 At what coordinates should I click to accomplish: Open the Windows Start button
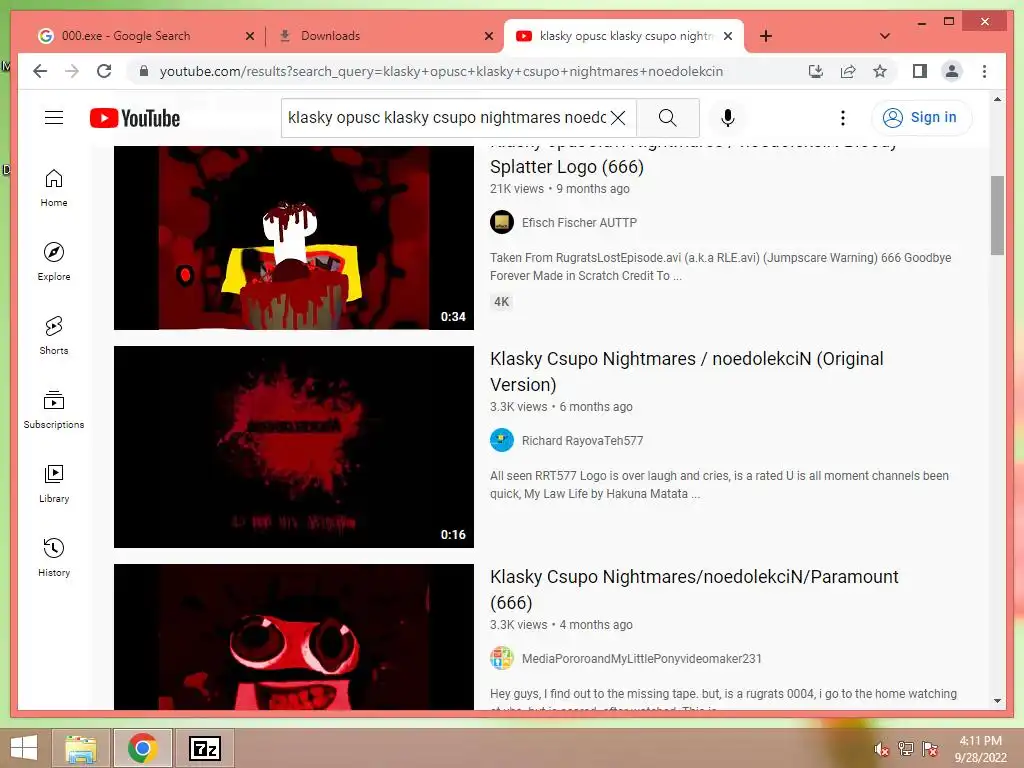pos(24,748)
